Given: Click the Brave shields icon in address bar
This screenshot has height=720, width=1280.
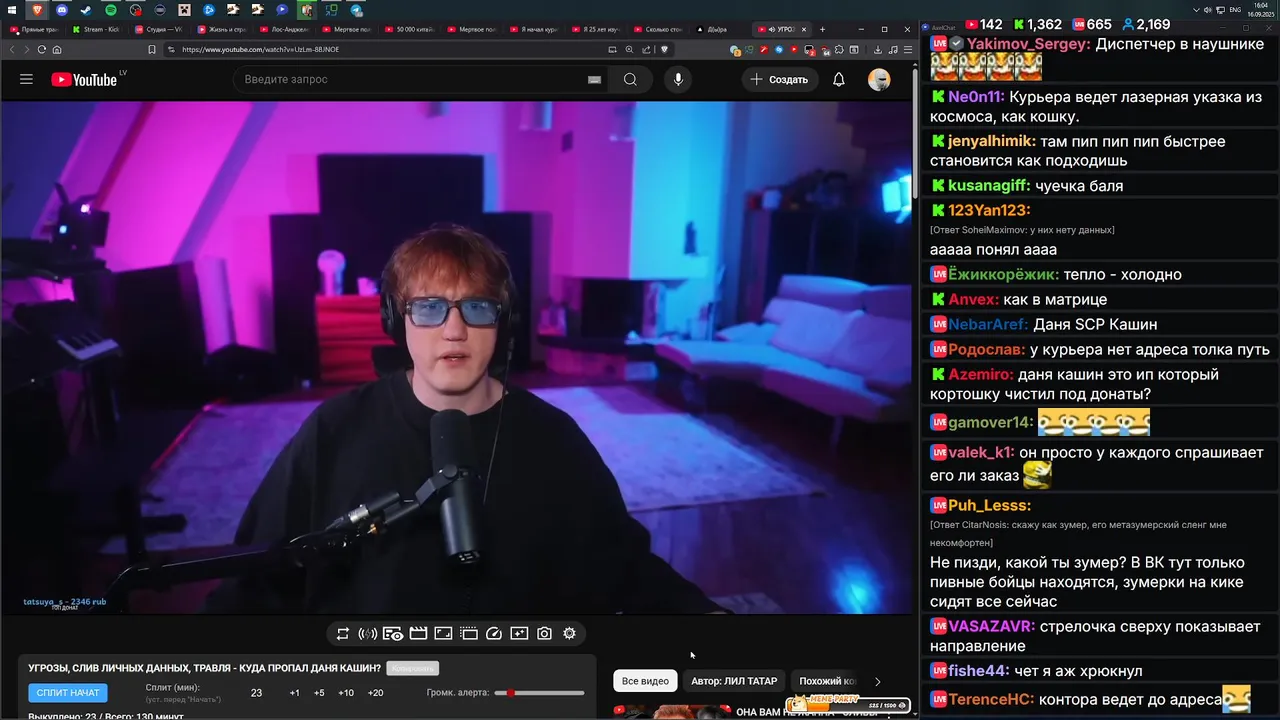Looking at the screenshot, I should (663, 49).
